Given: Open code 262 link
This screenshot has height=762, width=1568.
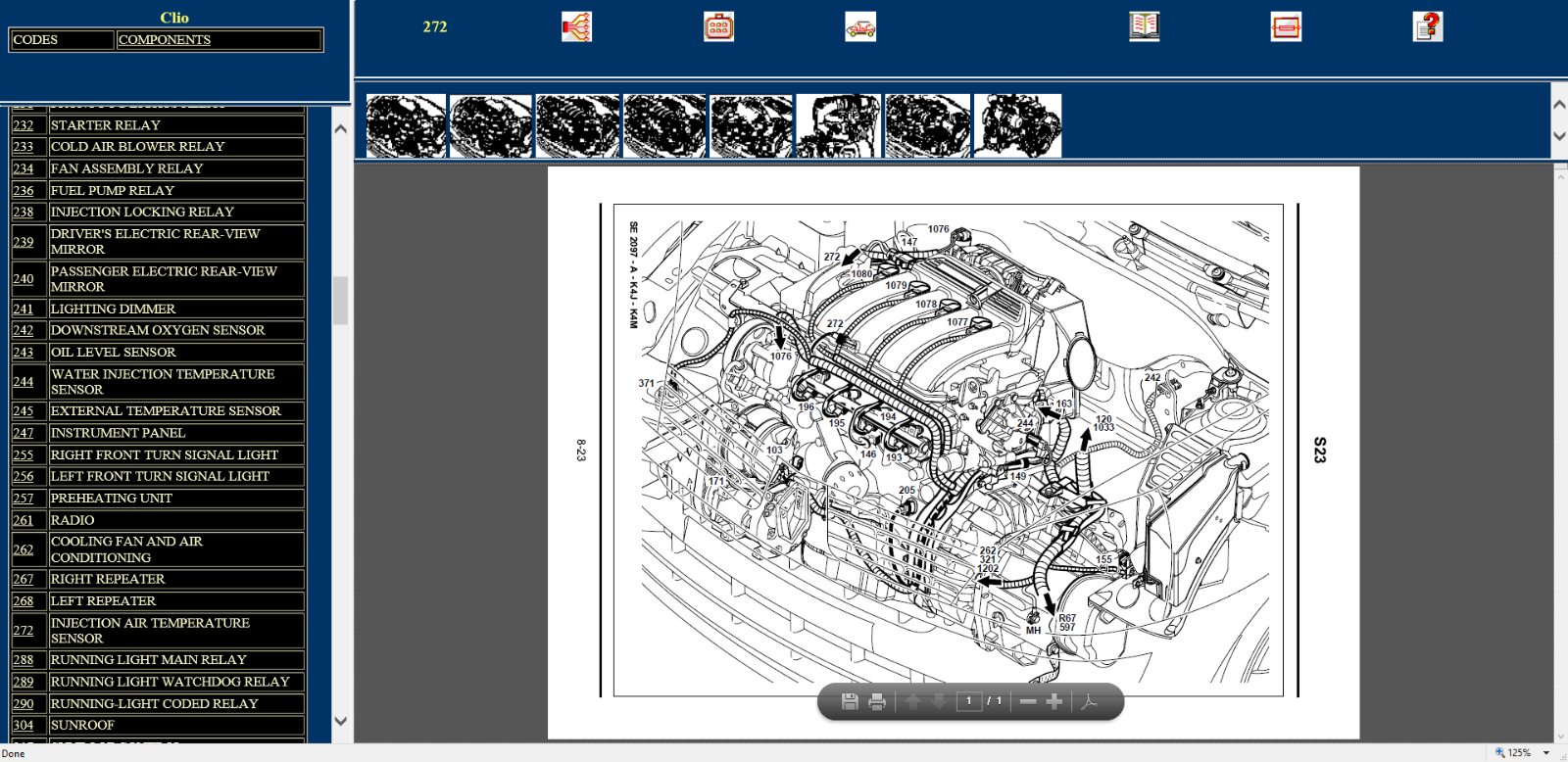Looking at the screenshot, I should (x=23, y=549).
